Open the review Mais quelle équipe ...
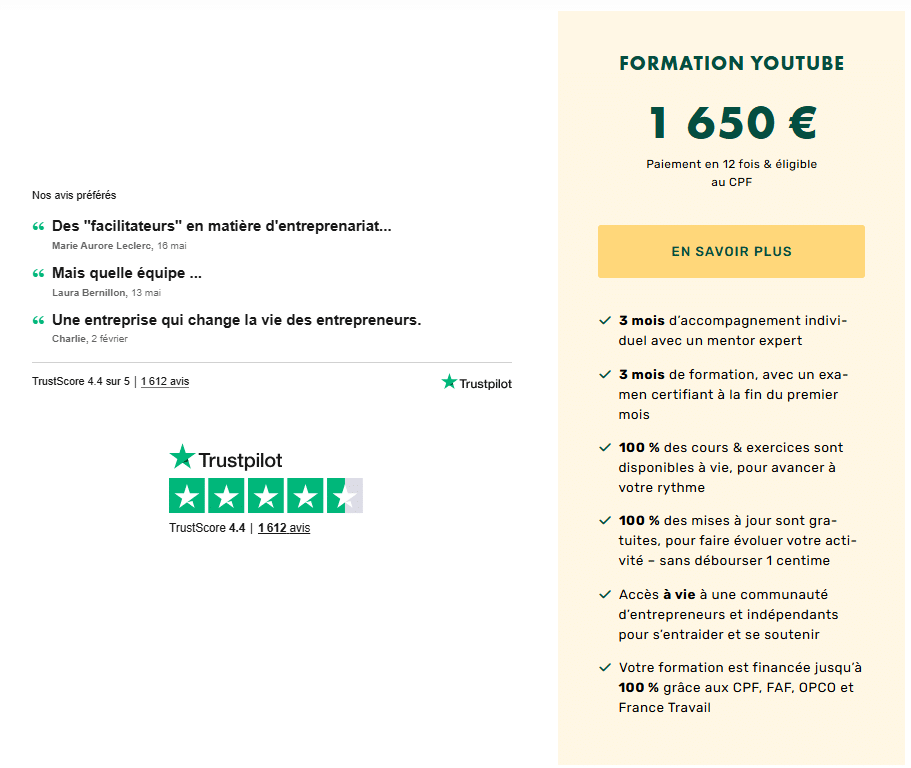The image size is (911, 768). pos(127,273)
